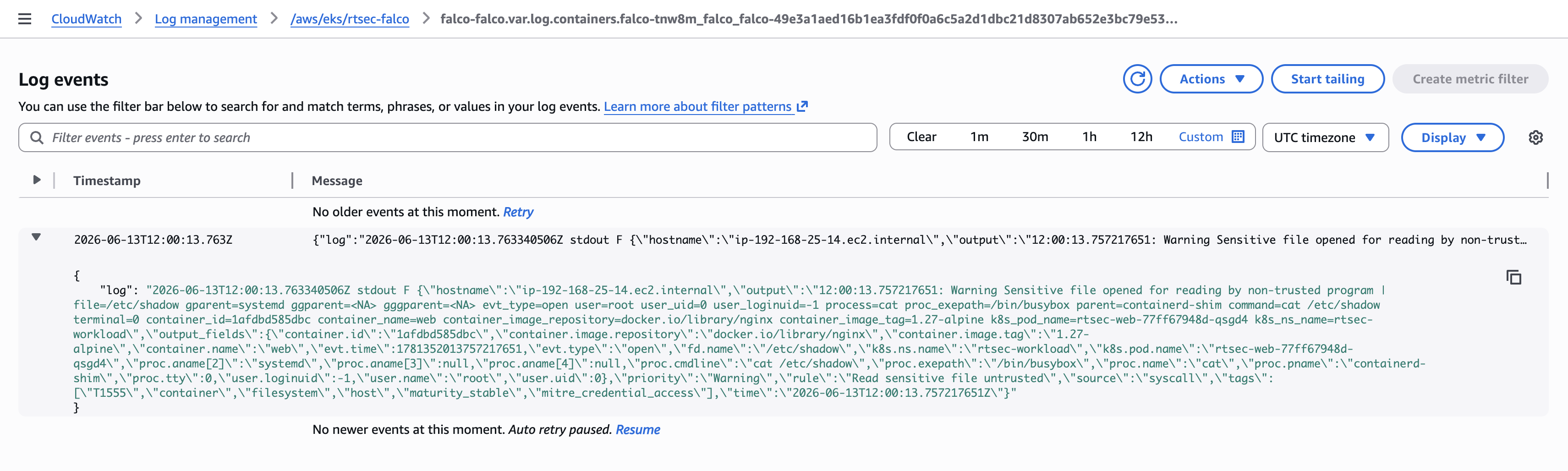Click the Message column header
Image resolution: width=1568 pixels, height=471 pixels.
[x=337, y=181]
